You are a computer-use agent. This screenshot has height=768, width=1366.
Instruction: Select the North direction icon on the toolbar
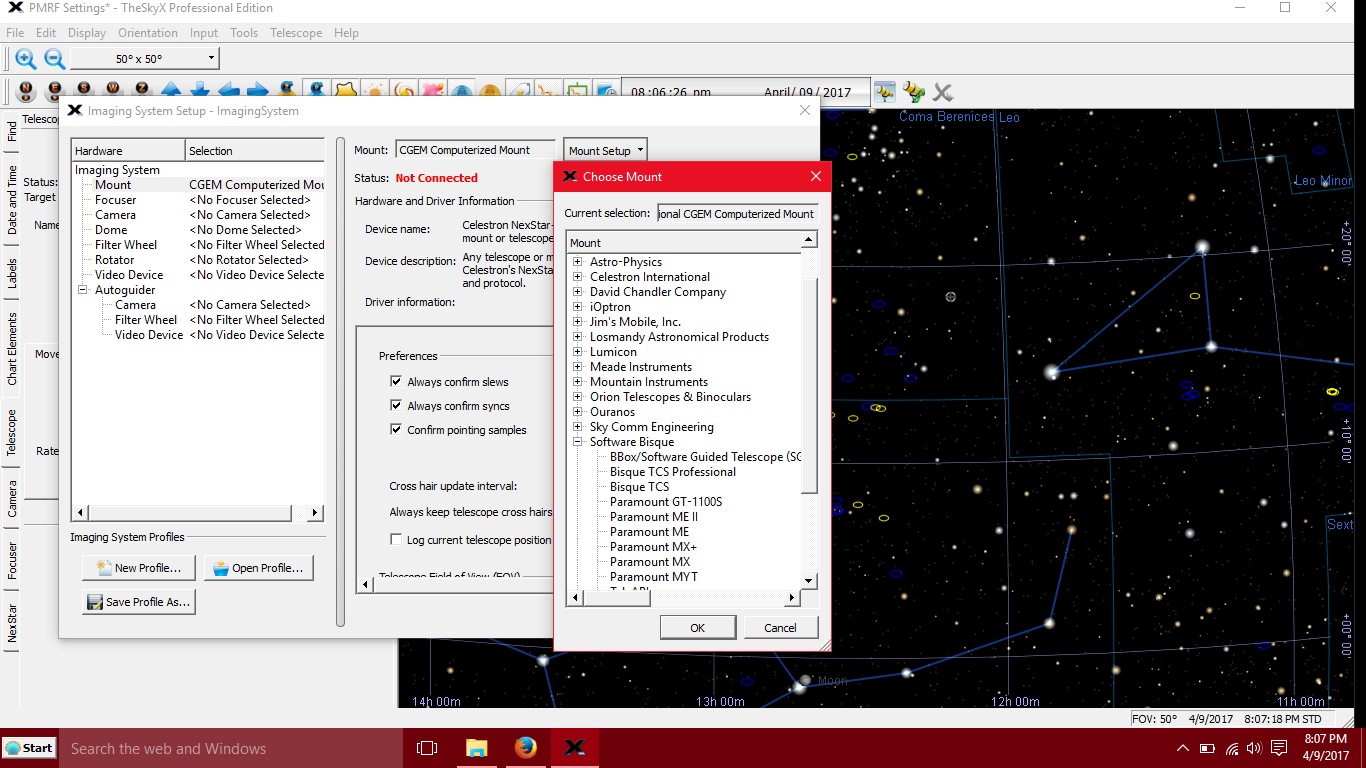[x=25, y=88]
